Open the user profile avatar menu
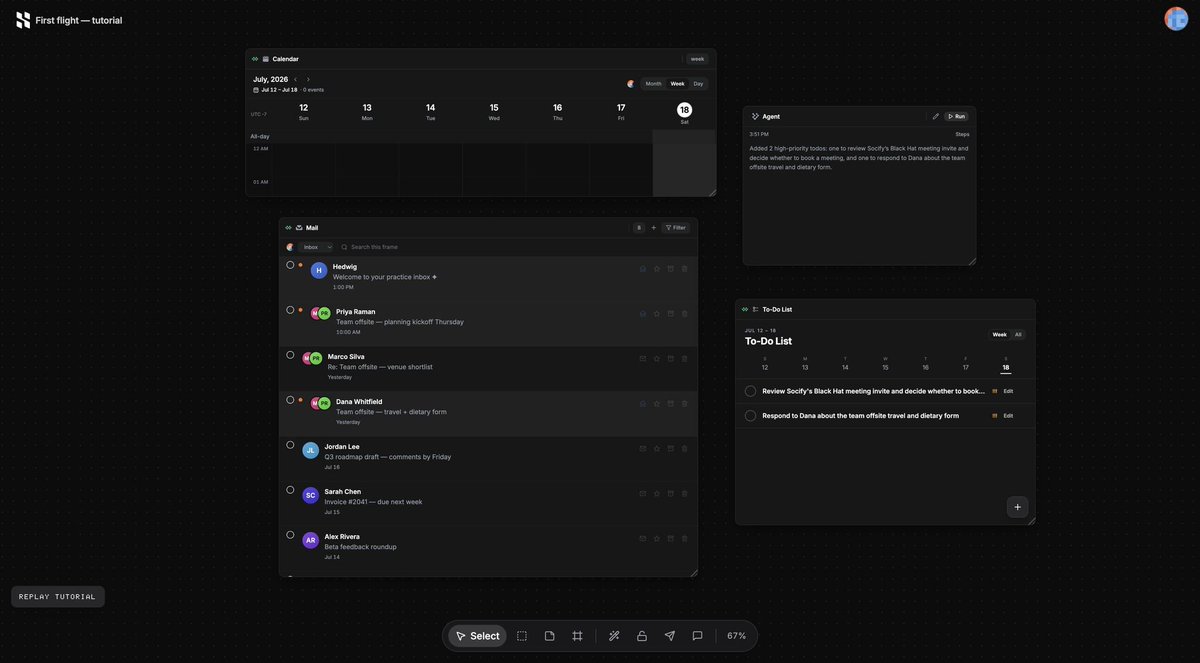The height and width of the screenshot is (663, 1200). click(x=1176, y=19)
